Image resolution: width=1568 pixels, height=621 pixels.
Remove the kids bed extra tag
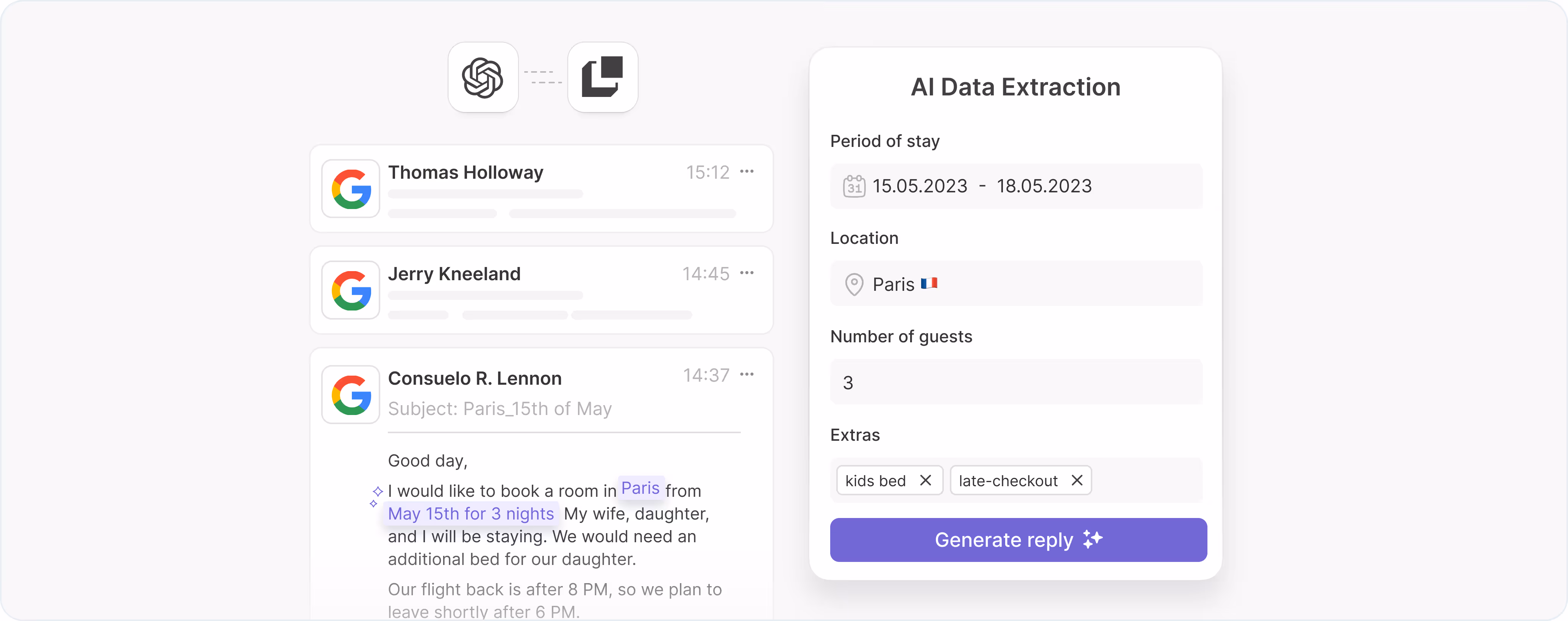click(926, 481)
